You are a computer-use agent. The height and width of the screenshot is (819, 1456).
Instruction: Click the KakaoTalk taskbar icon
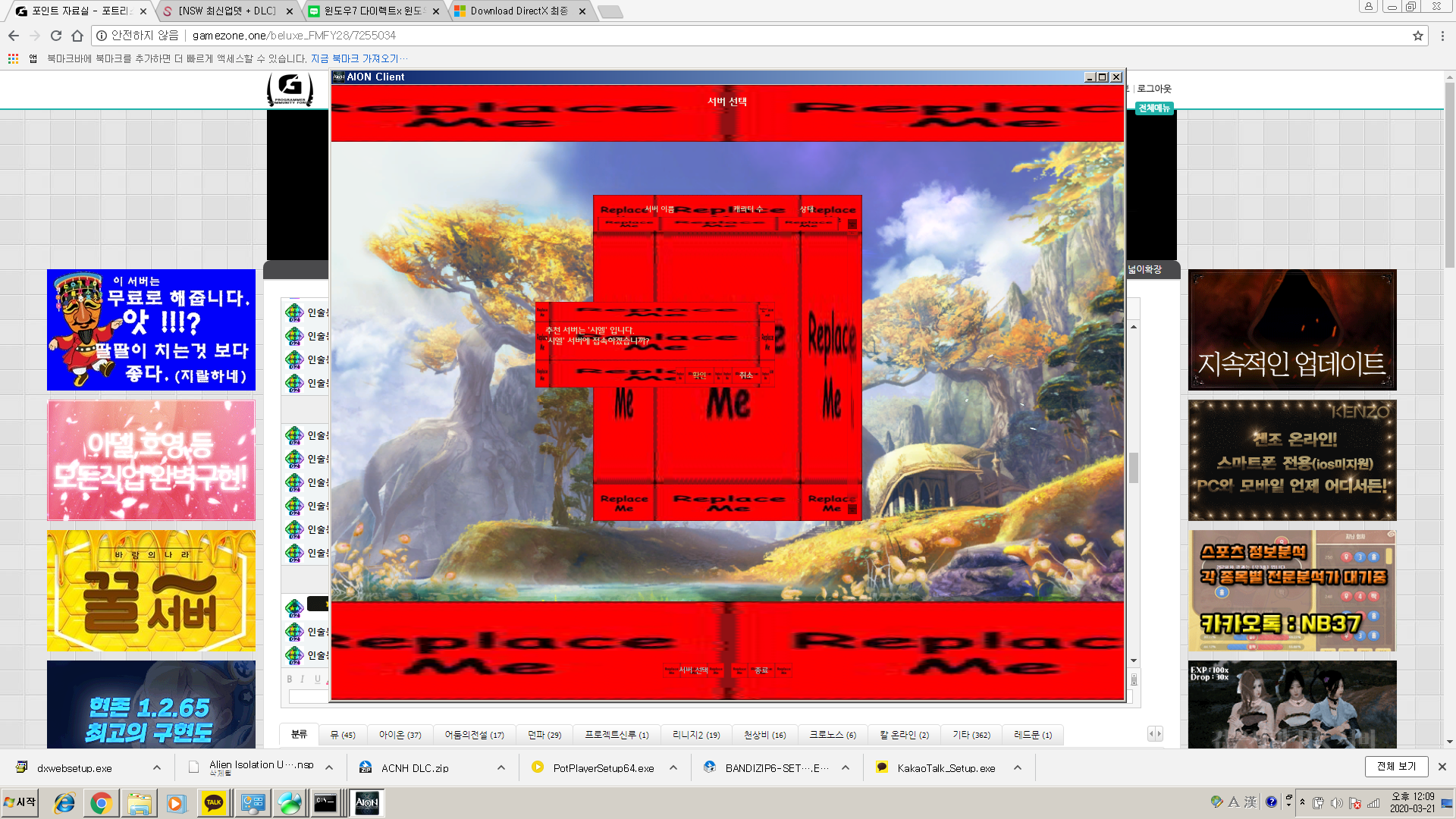[213, 802]
